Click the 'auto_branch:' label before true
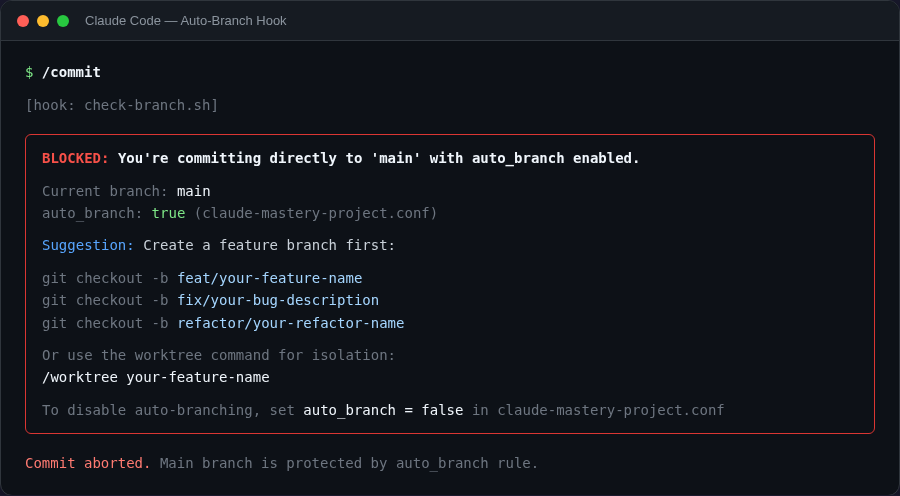The height and width of the screenshot is (496, 900). tap(92, 214)
